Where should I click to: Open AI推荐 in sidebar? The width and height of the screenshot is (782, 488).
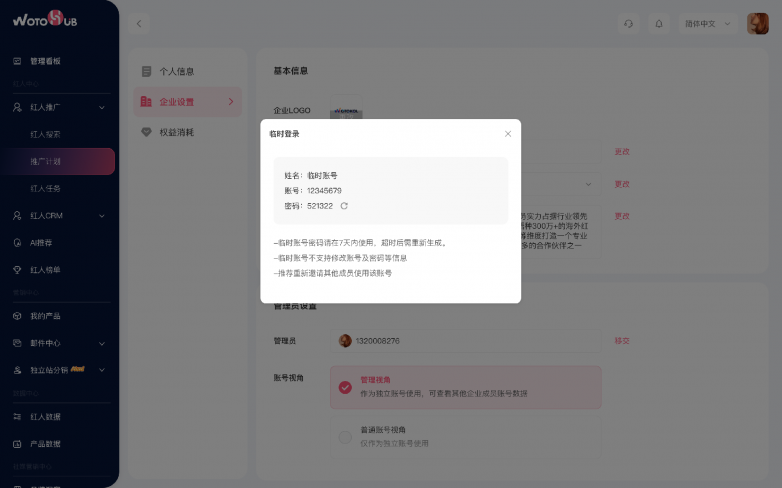[x=42, y=242]
